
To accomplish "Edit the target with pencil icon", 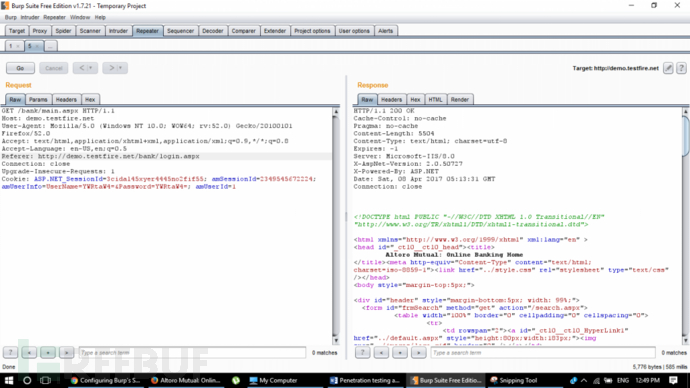I will point(668,68).
